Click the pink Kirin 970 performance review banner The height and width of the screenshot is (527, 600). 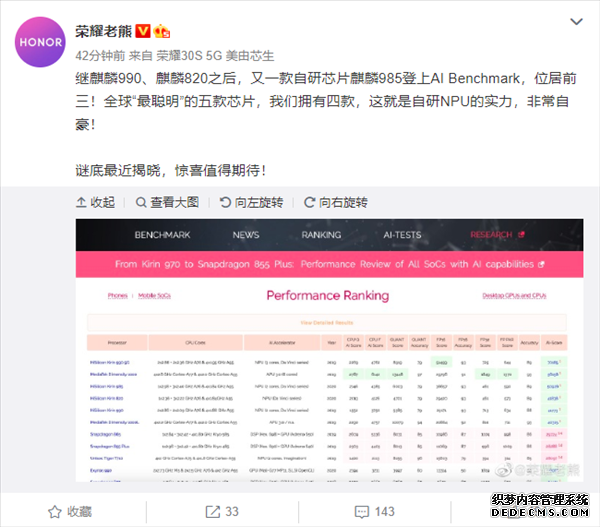329,264
